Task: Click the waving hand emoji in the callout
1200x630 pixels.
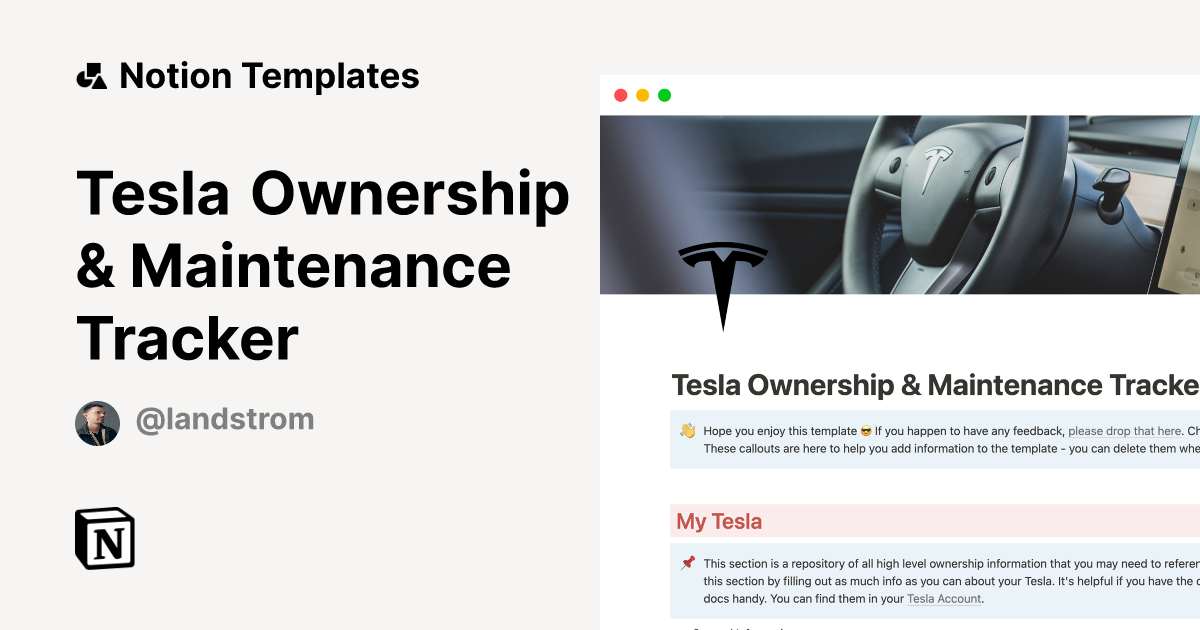Action: click(687, 430)
